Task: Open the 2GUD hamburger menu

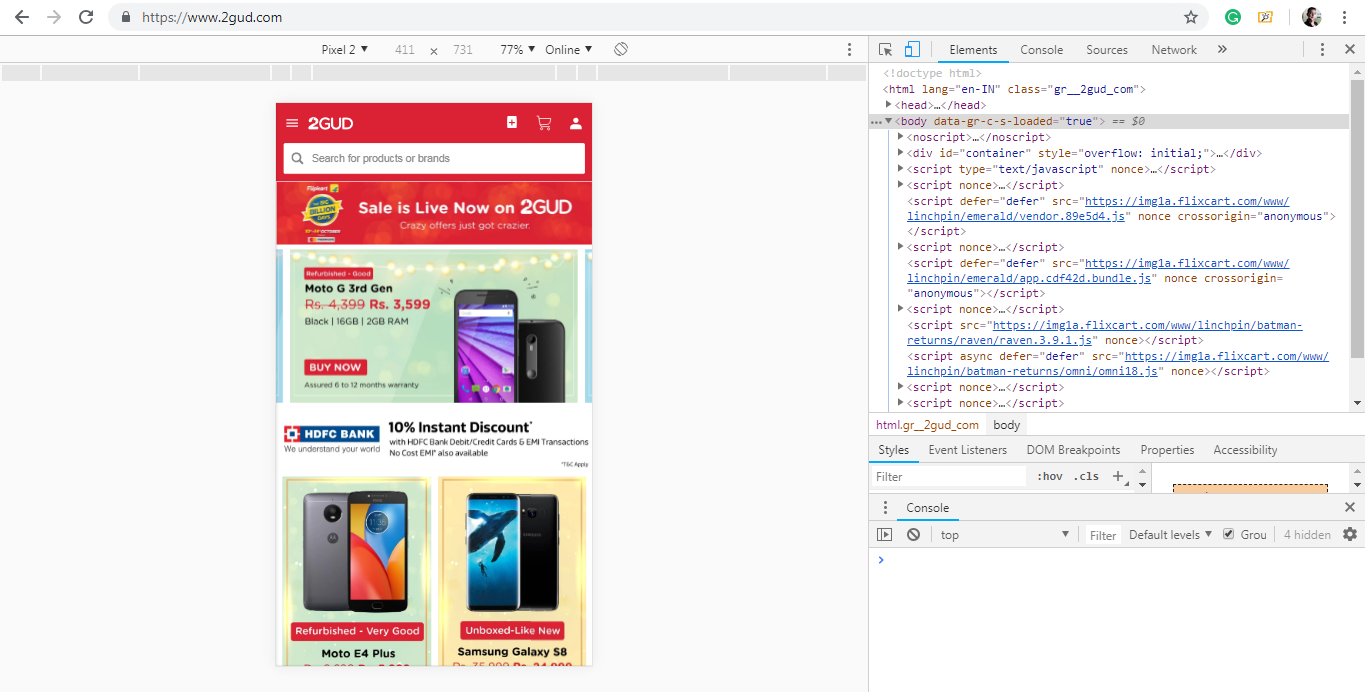Action: pos(292,123)
